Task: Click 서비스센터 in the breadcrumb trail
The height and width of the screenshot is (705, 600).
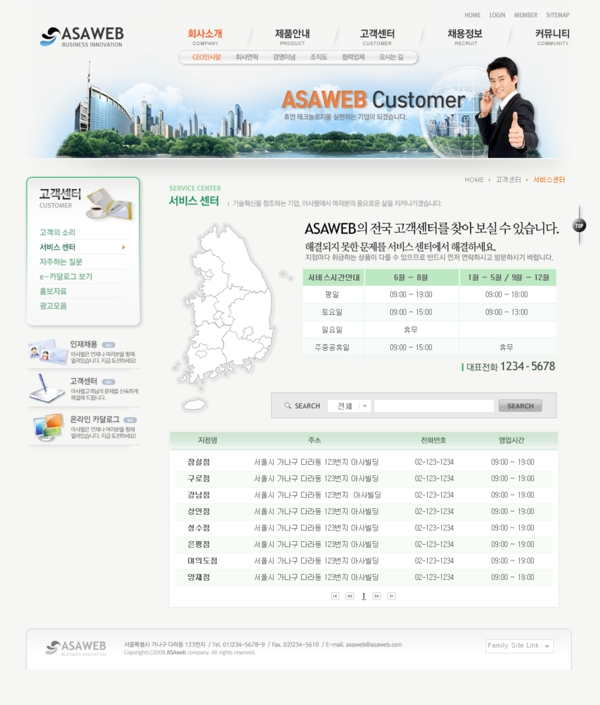Action: 549,179
